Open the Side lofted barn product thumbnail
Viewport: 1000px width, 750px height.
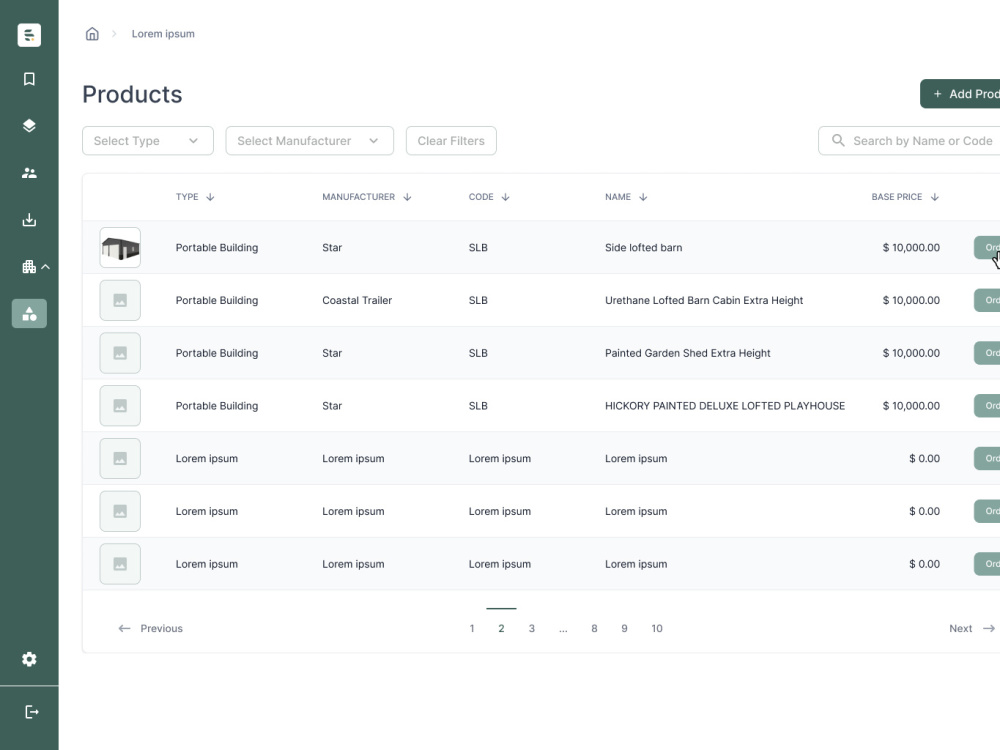pos(120,247)
